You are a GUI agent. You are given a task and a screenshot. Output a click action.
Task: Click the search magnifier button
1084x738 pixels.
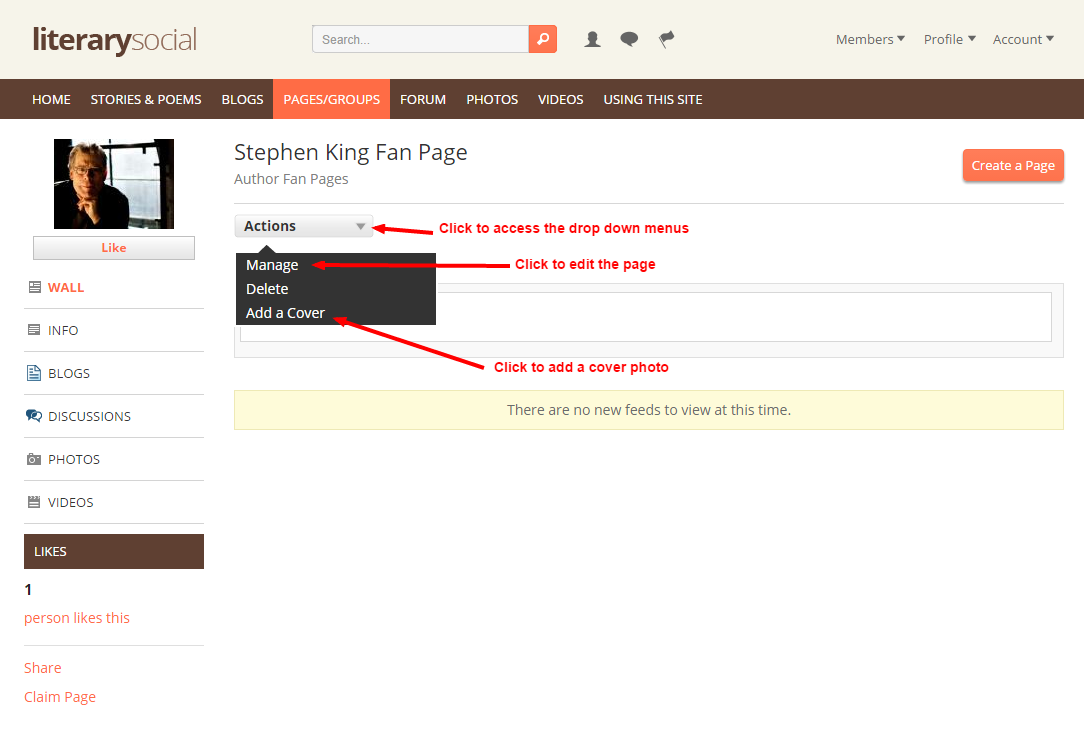pyautogui.click(x=543, y=39)
